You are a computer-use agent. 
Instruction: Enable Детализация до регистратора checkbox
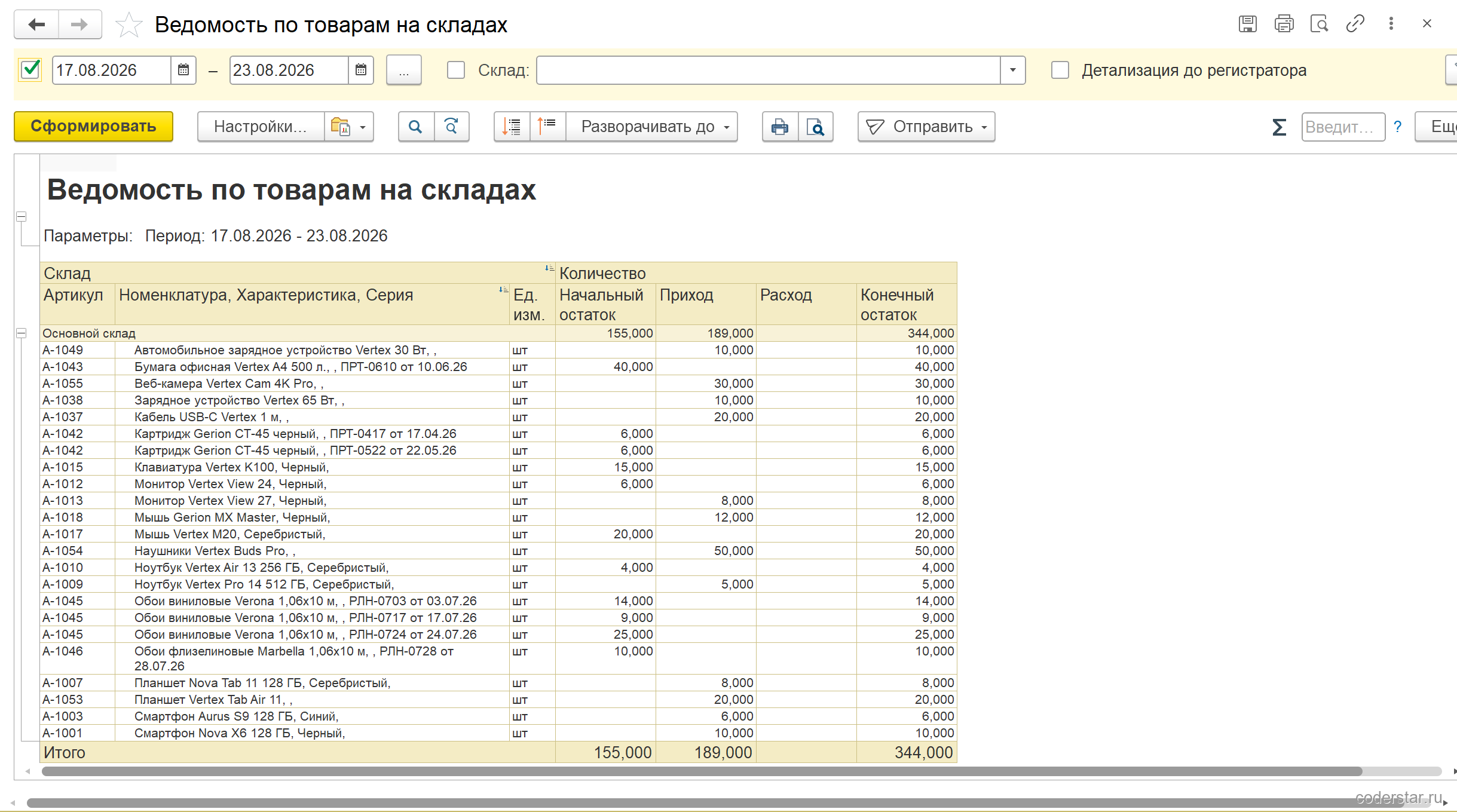(x=1060, y=70)
